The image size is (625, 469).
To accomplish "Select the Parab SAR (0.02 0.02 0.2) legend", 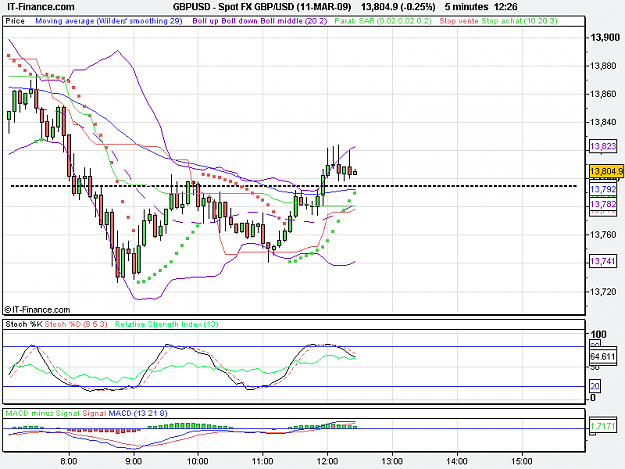I will [x=382, y=21].
